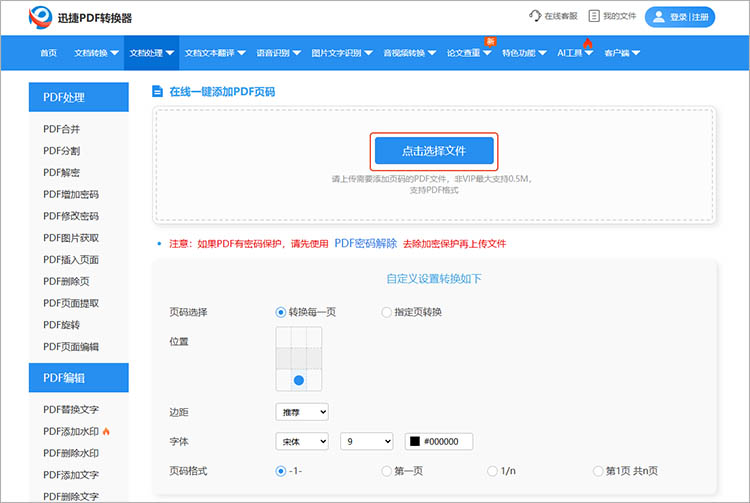Viewport: 750px width, 503px height.
Task: Open PDF添加文字 in the sidebar
Action: (x=71, y=475)
